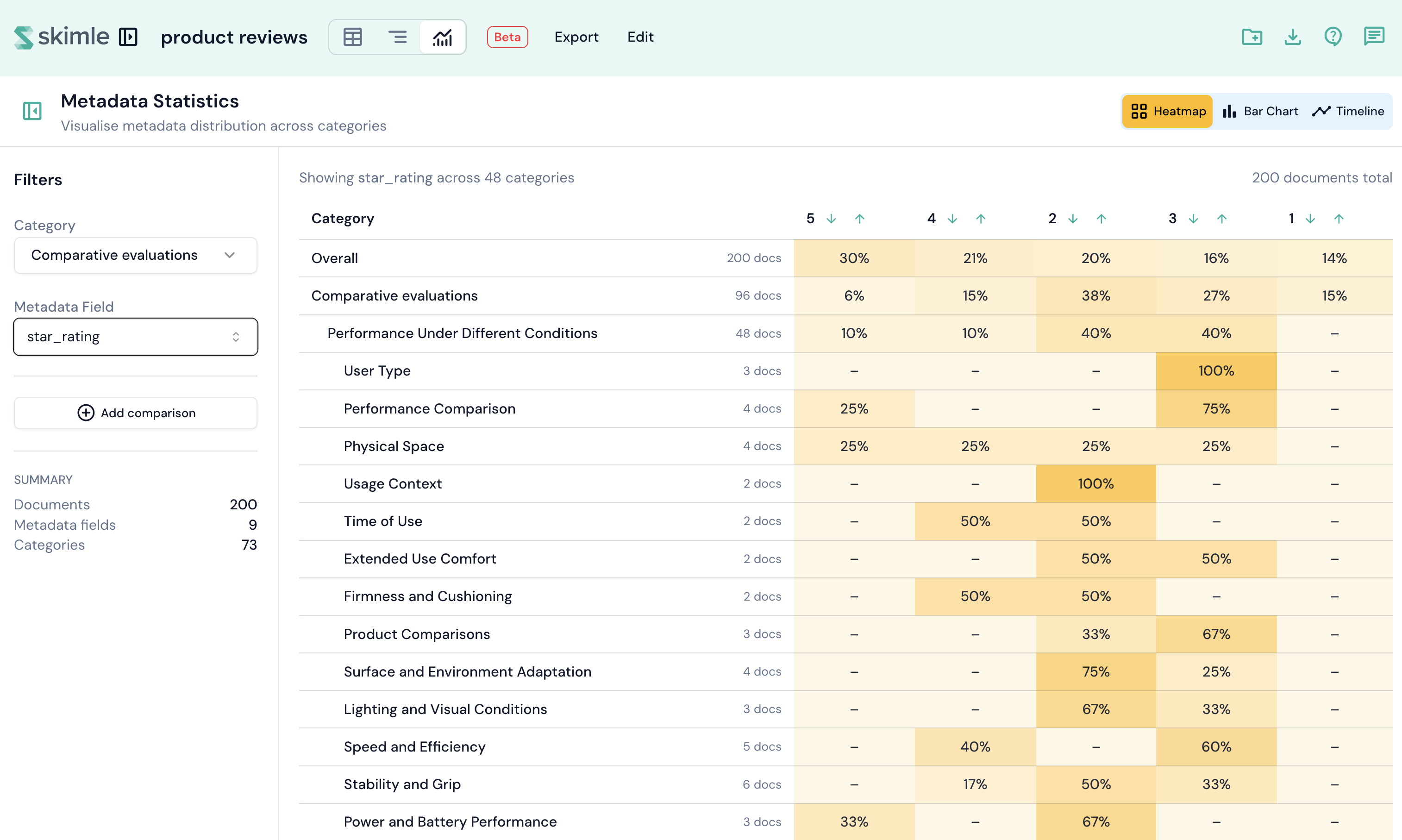
Task: Click the Add comparison button
Action: [x=135, y=413]
